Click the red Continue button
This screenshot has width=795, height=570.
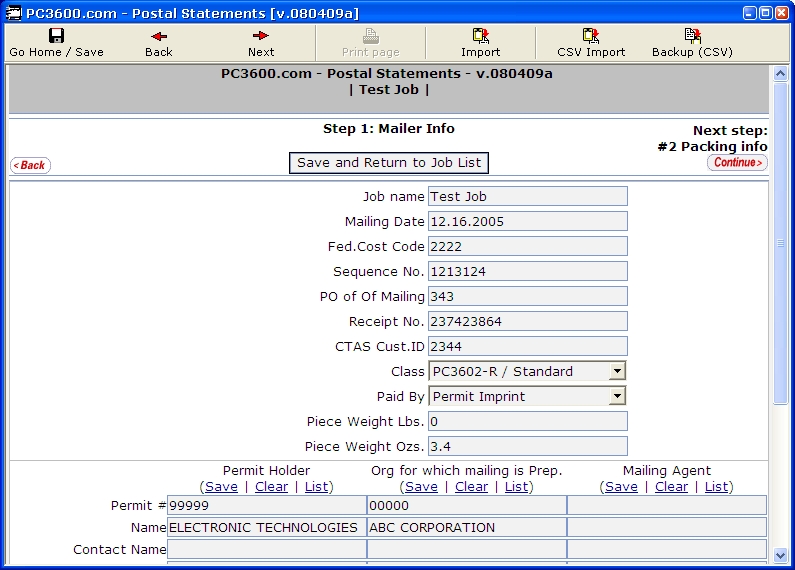[737, 162]
